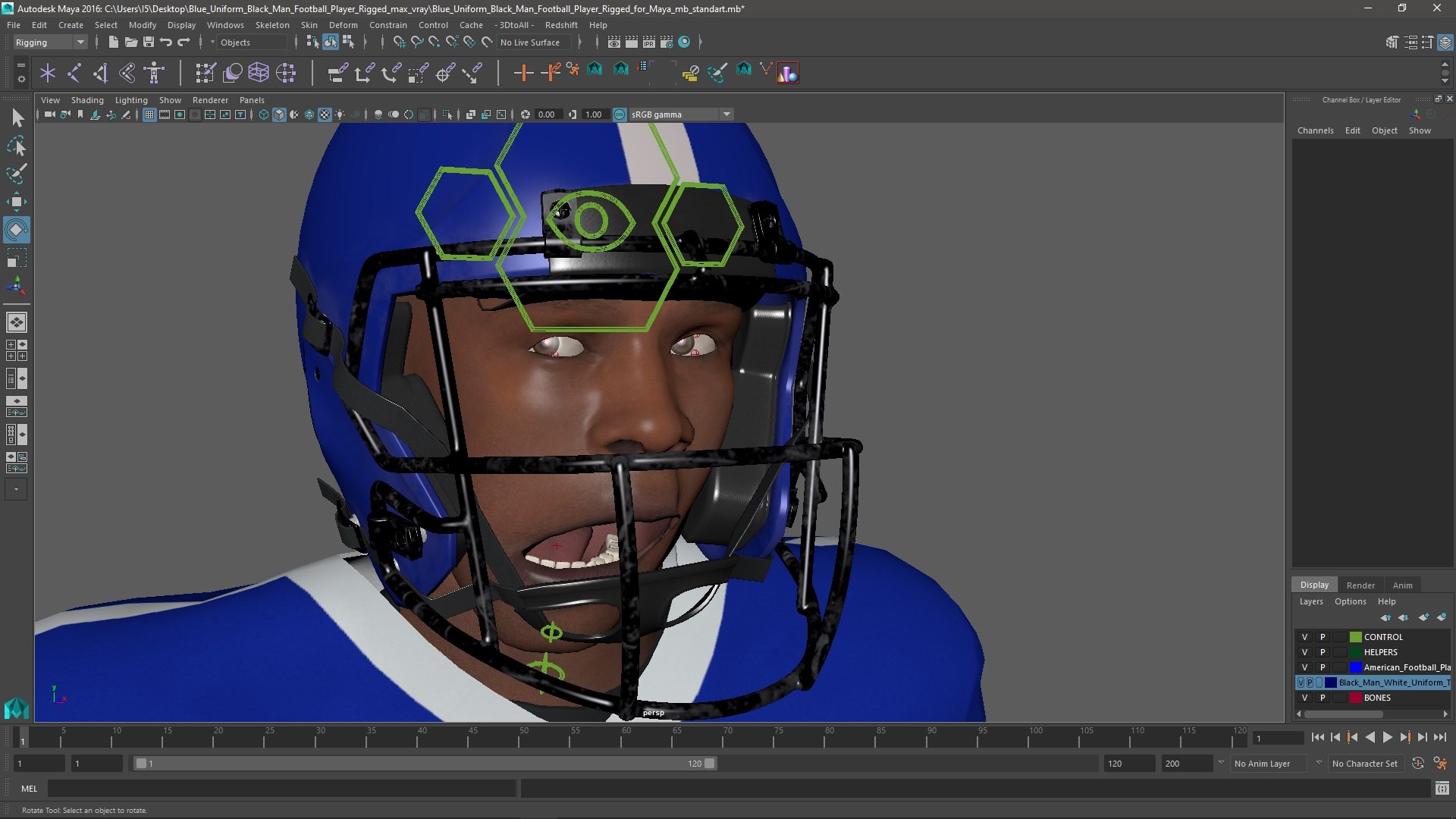The image size is (1456, 819).
Task: Open the Script Editor icon
Action: [x=1442, y=789]
